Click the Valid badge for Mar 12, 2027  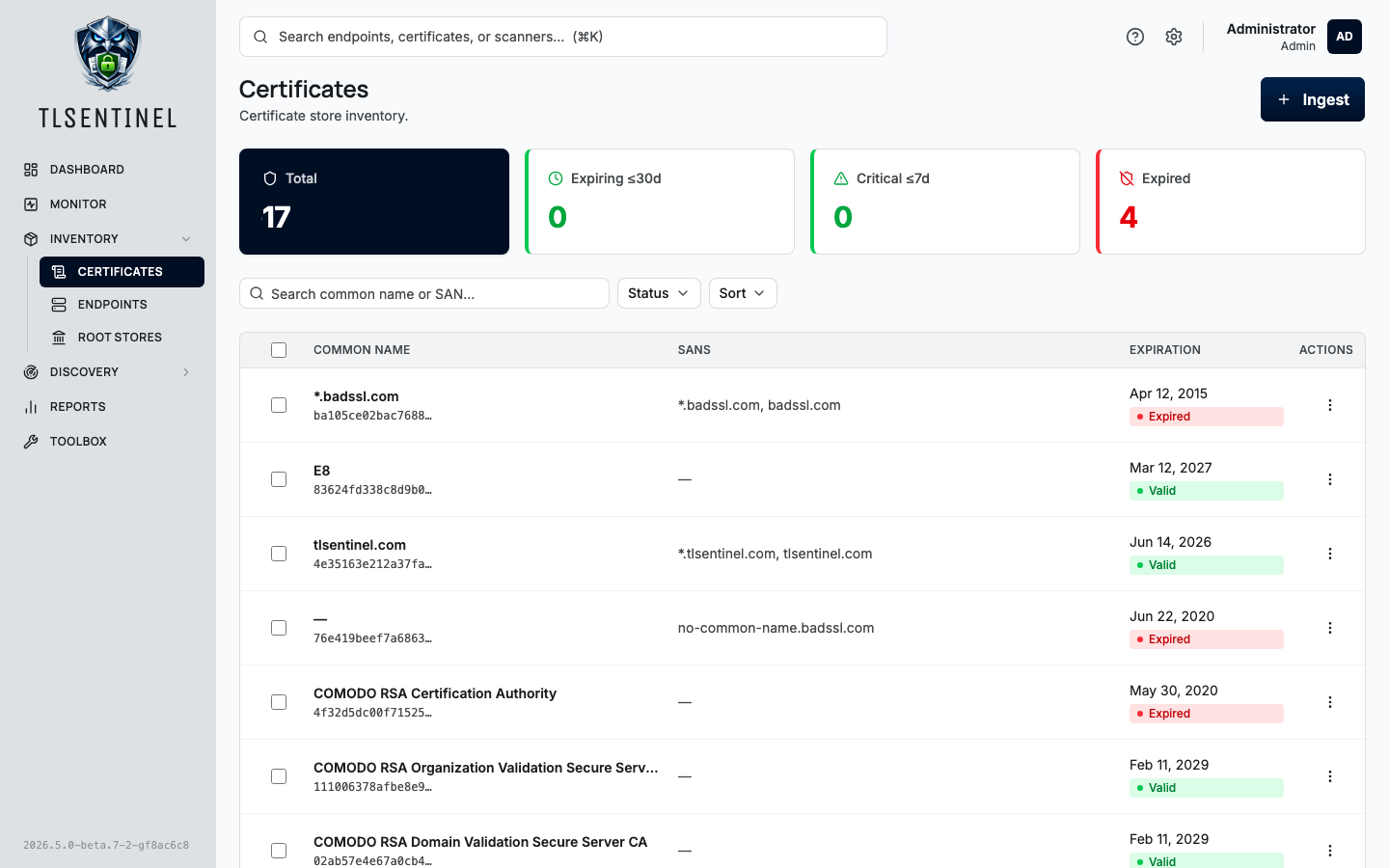(1207, 491)
